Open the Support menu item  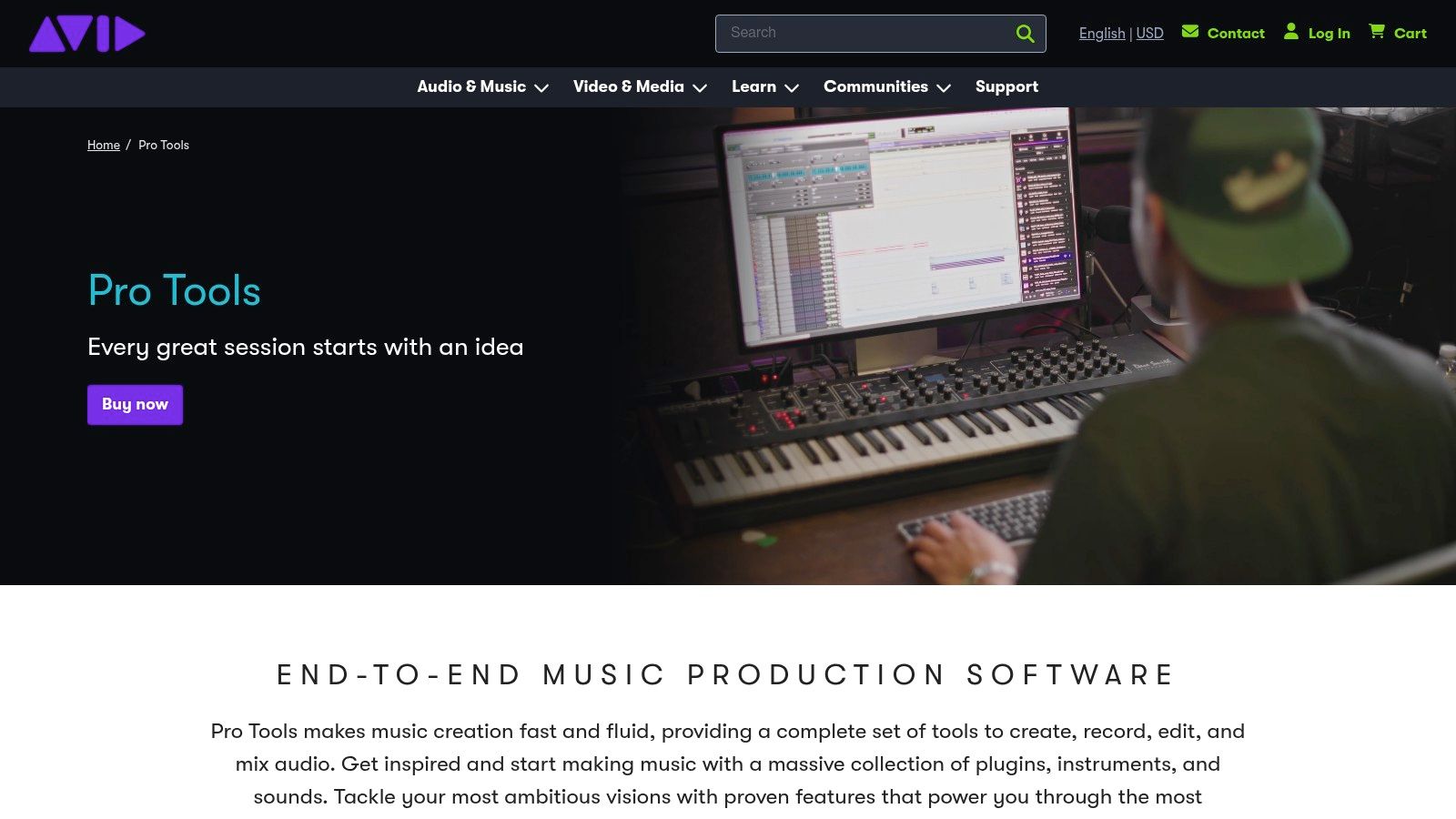[x=1006, y=86]
